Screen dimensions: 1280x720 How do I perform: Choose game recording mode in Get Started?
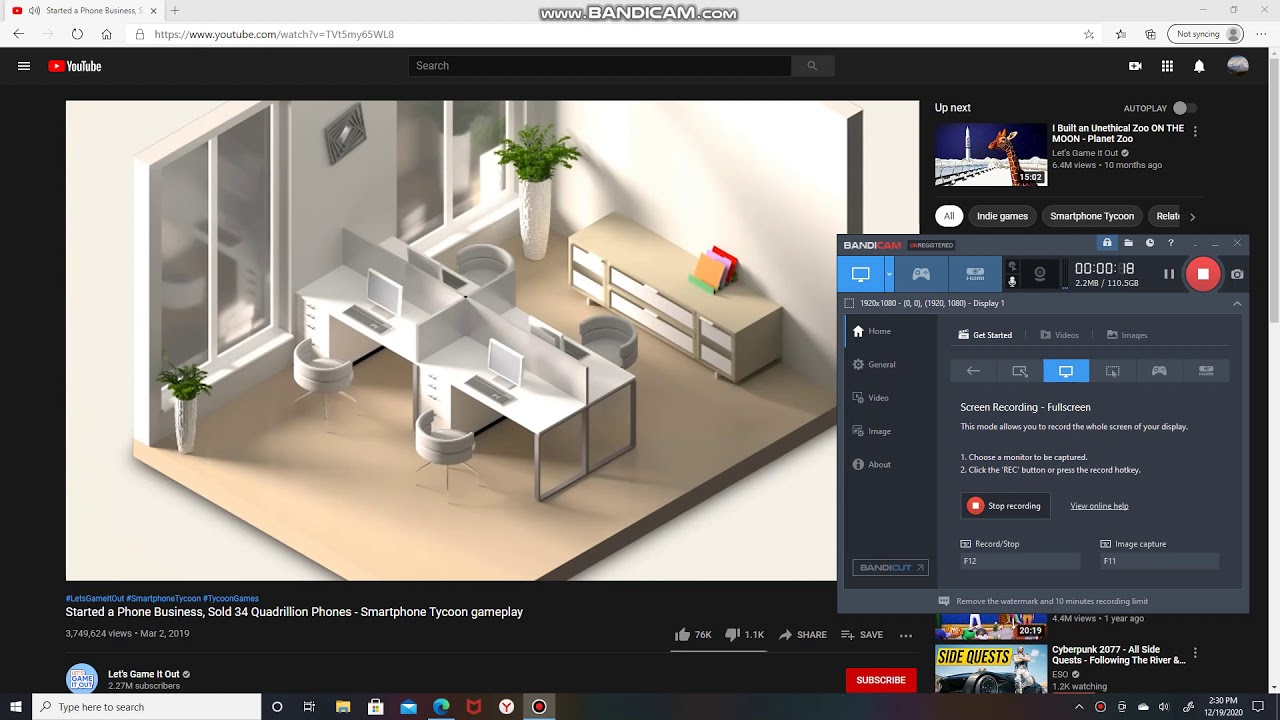pos(1159,371)
